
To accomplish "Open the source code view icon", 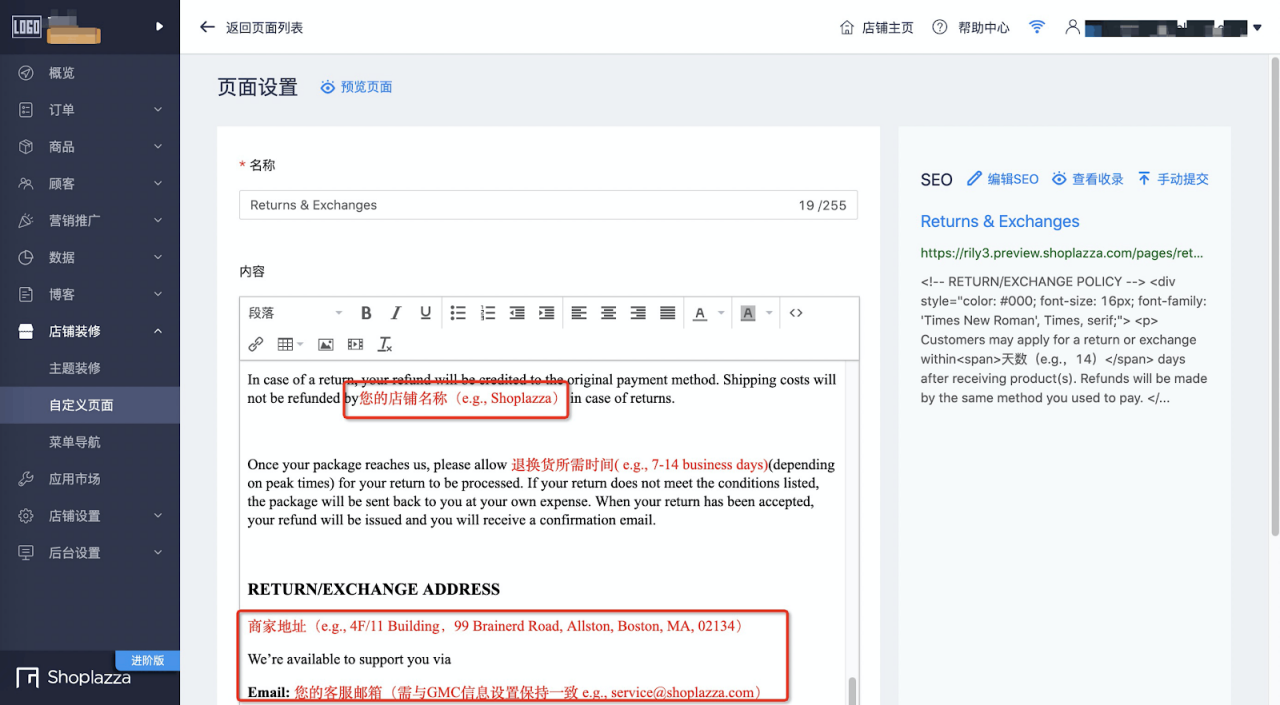I will coord(796,313).
